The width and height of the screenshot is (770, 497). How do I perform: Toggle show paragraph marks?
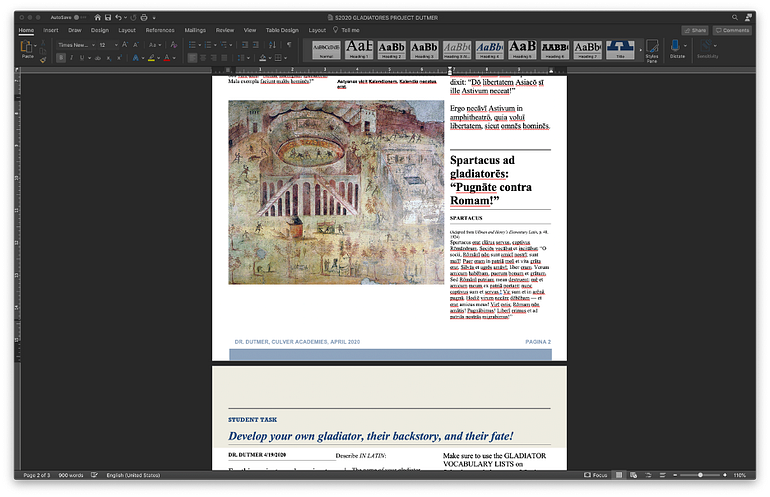(289, 45)
